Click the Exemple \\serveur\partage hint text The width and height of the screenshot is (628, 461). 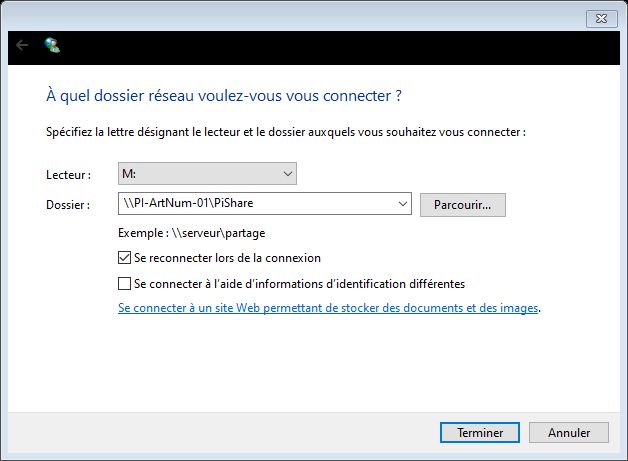click(x=191, y=233)
